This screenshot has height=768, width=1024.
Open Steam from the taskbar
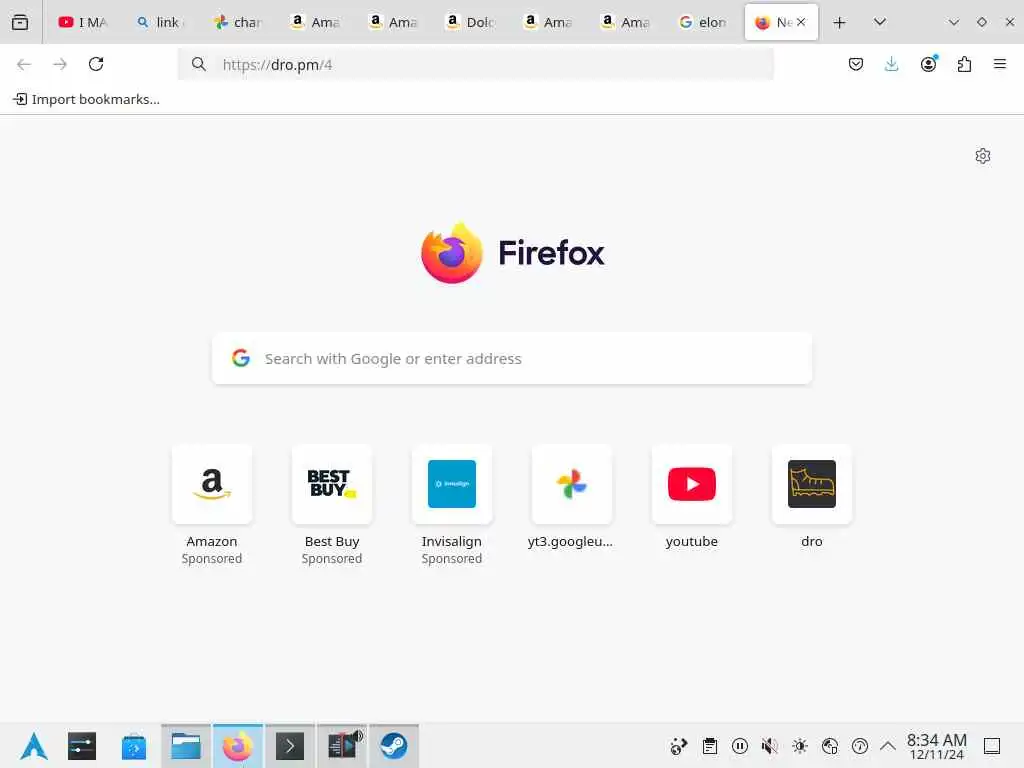coord(394,746)
